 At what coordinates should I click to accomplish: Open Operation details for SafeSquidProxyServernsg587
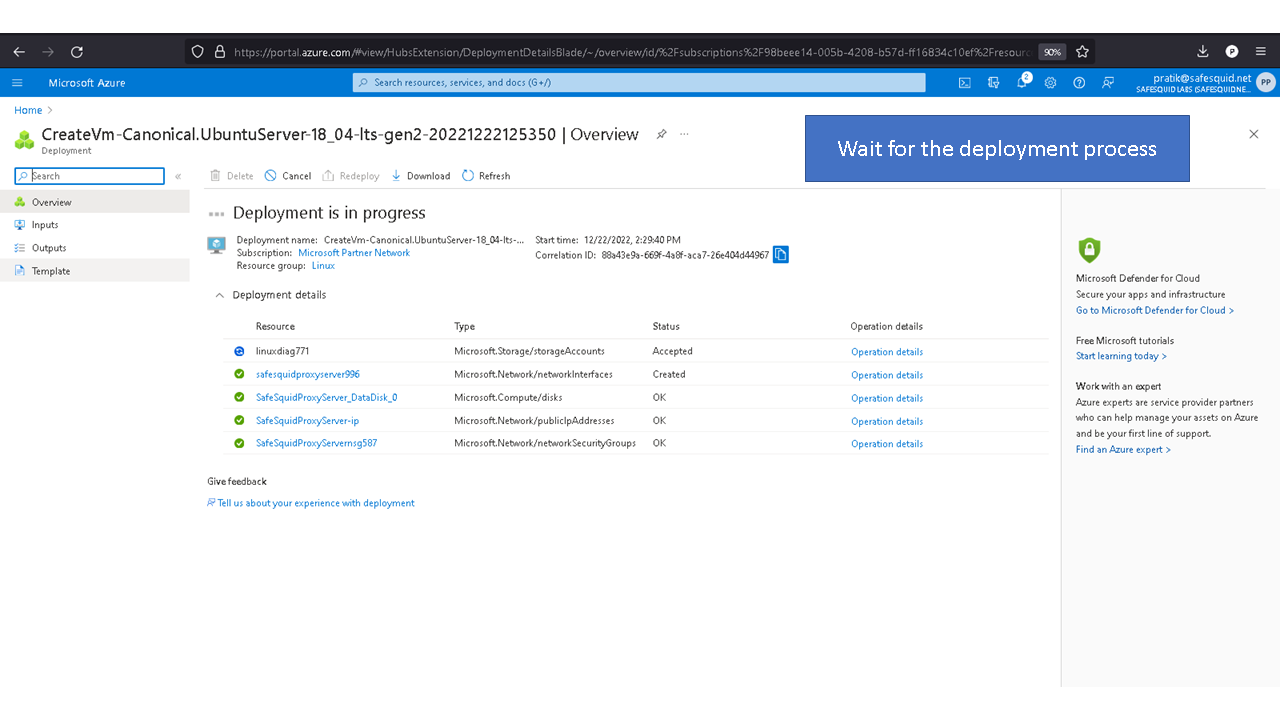pyautogui.click(x=887, y=444)
